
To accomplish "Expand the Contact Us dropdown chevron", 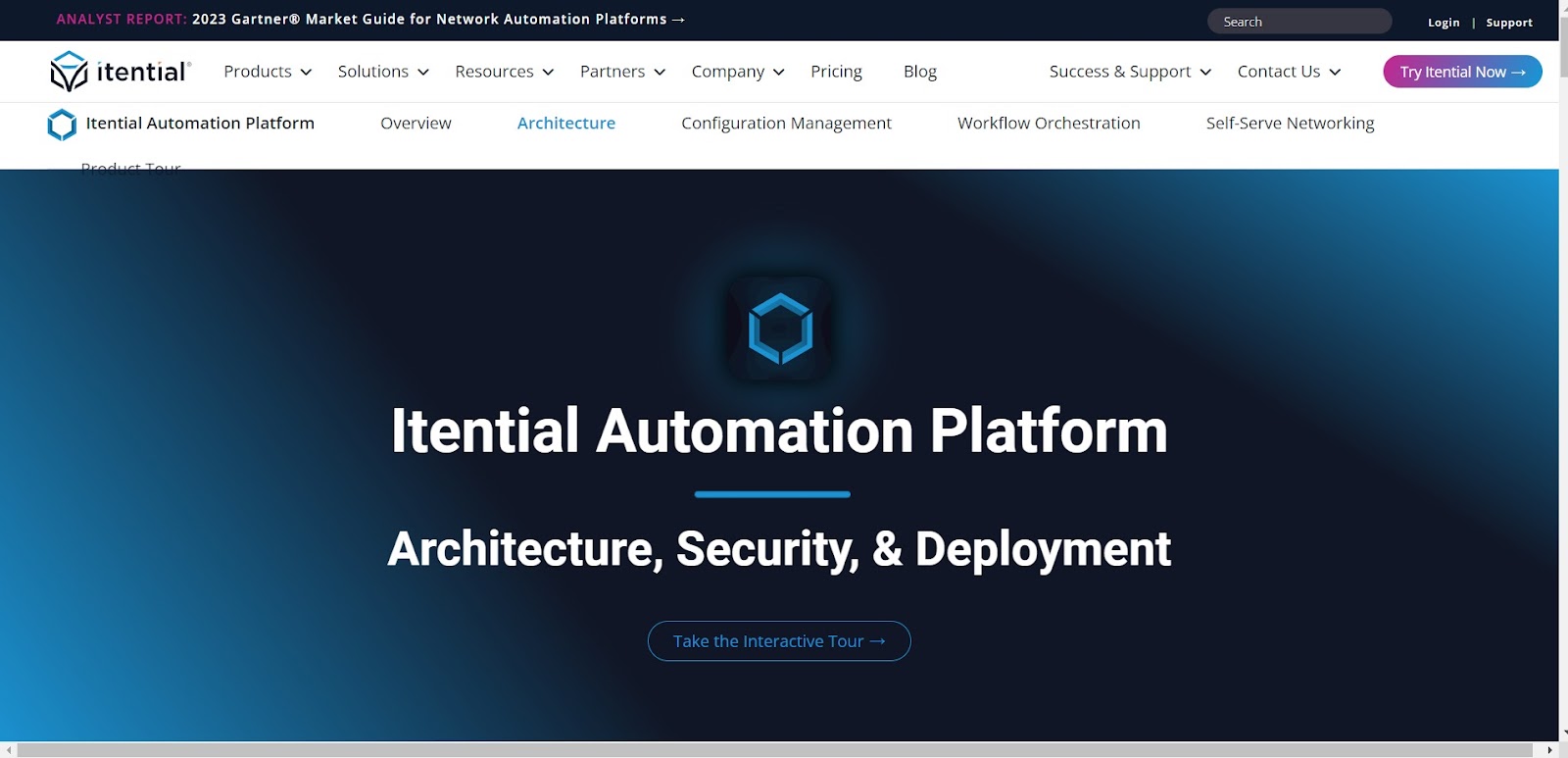I will point(1335,73).
